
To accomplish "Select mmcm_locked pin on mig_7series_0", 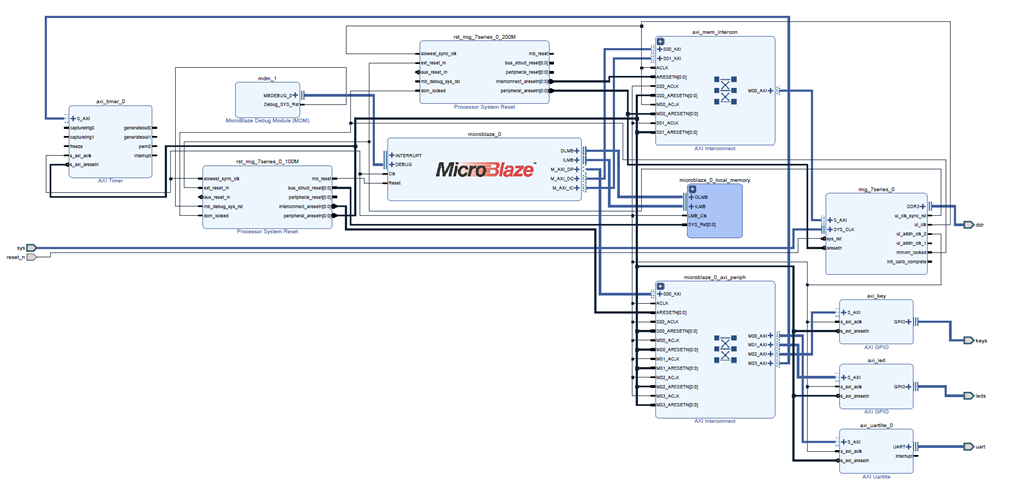I will click(x=915, y=252).
